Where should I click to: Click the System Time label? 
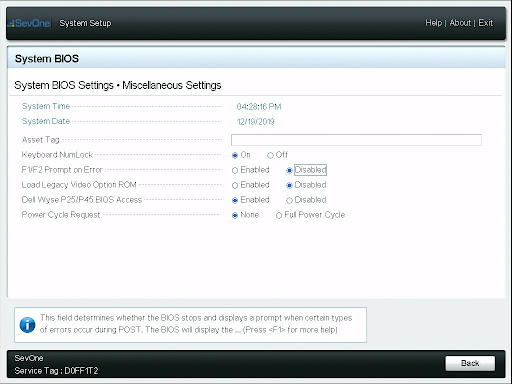point(46,106)
